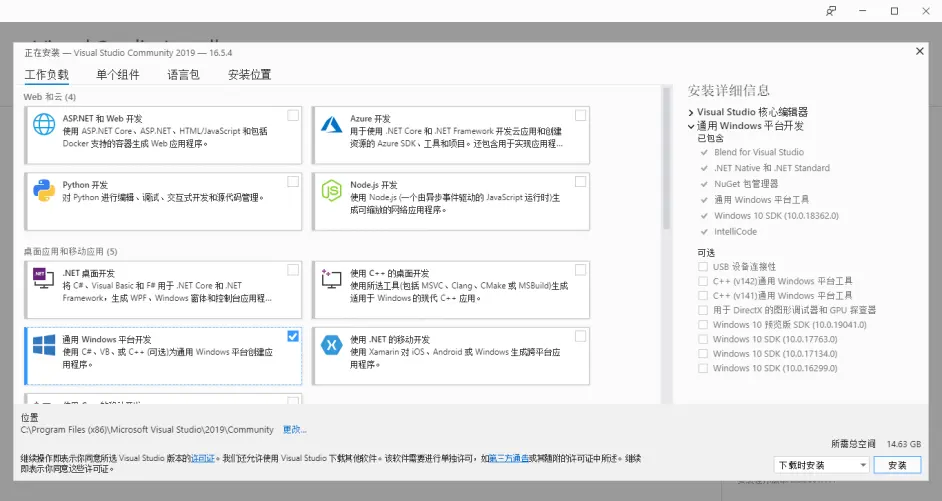Switch to the 单个组件 tab
Screen dimensions: 942x501
coord(118,74)
